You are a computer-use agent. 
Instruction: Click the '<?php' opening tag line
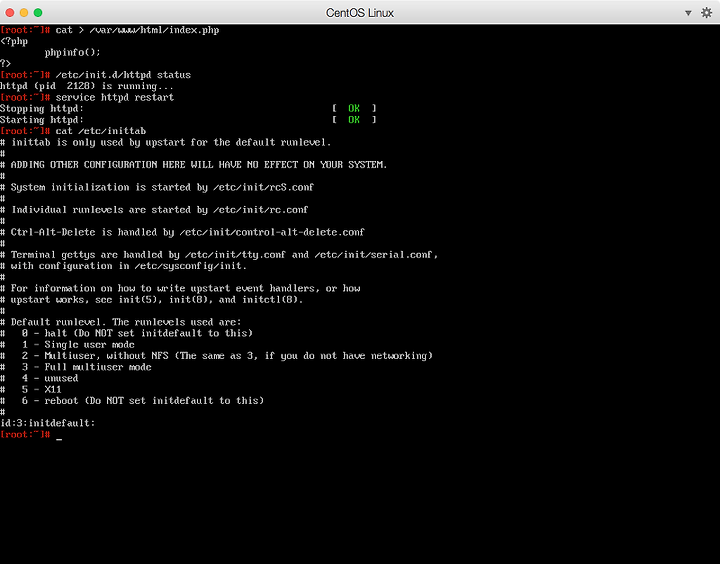[14, 41]
